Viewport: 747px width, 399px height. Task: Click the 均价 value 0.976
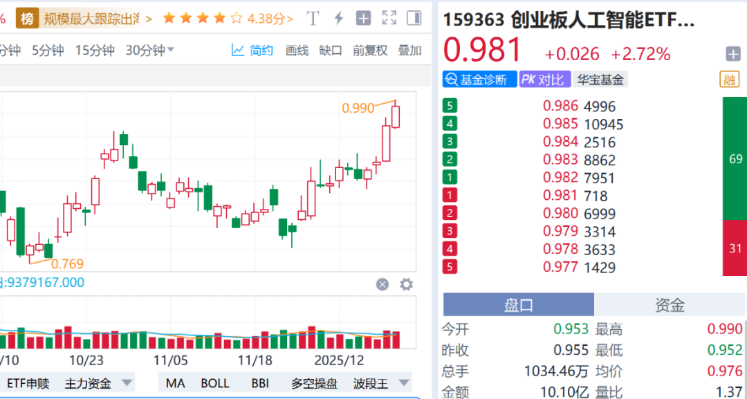[724, 371]
